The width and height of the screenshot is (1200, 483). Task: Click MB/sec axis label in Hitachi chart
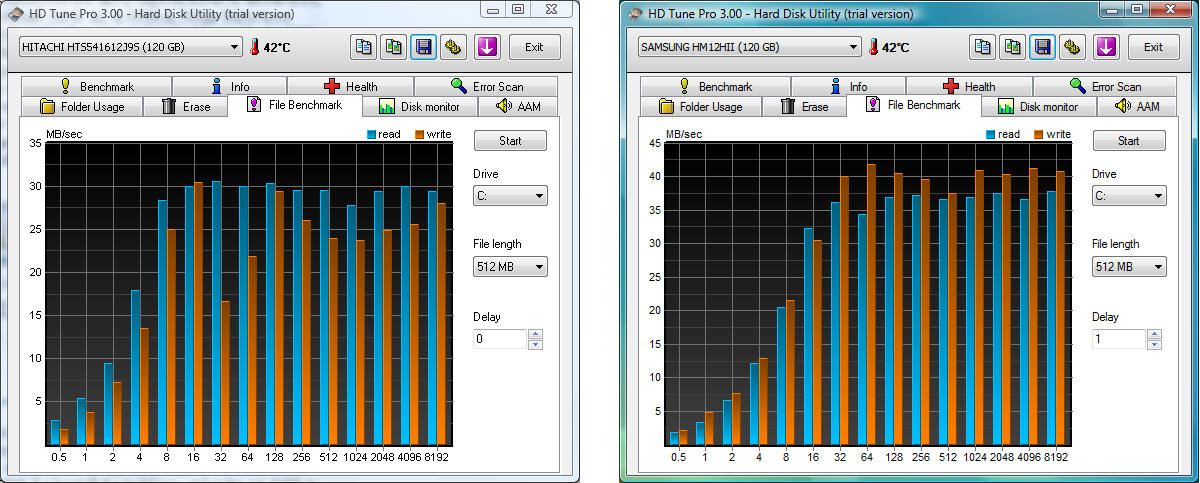[64, 133]
